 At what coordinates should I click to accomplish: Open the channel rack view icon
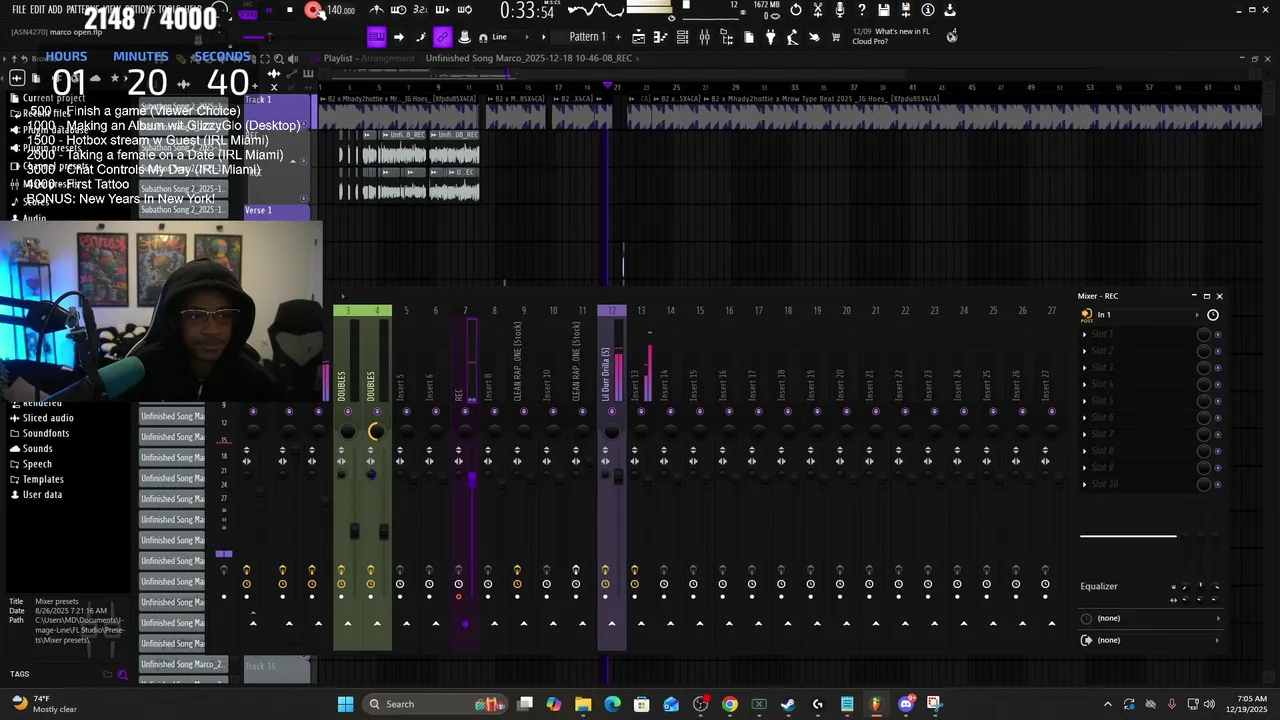(682, 37)
